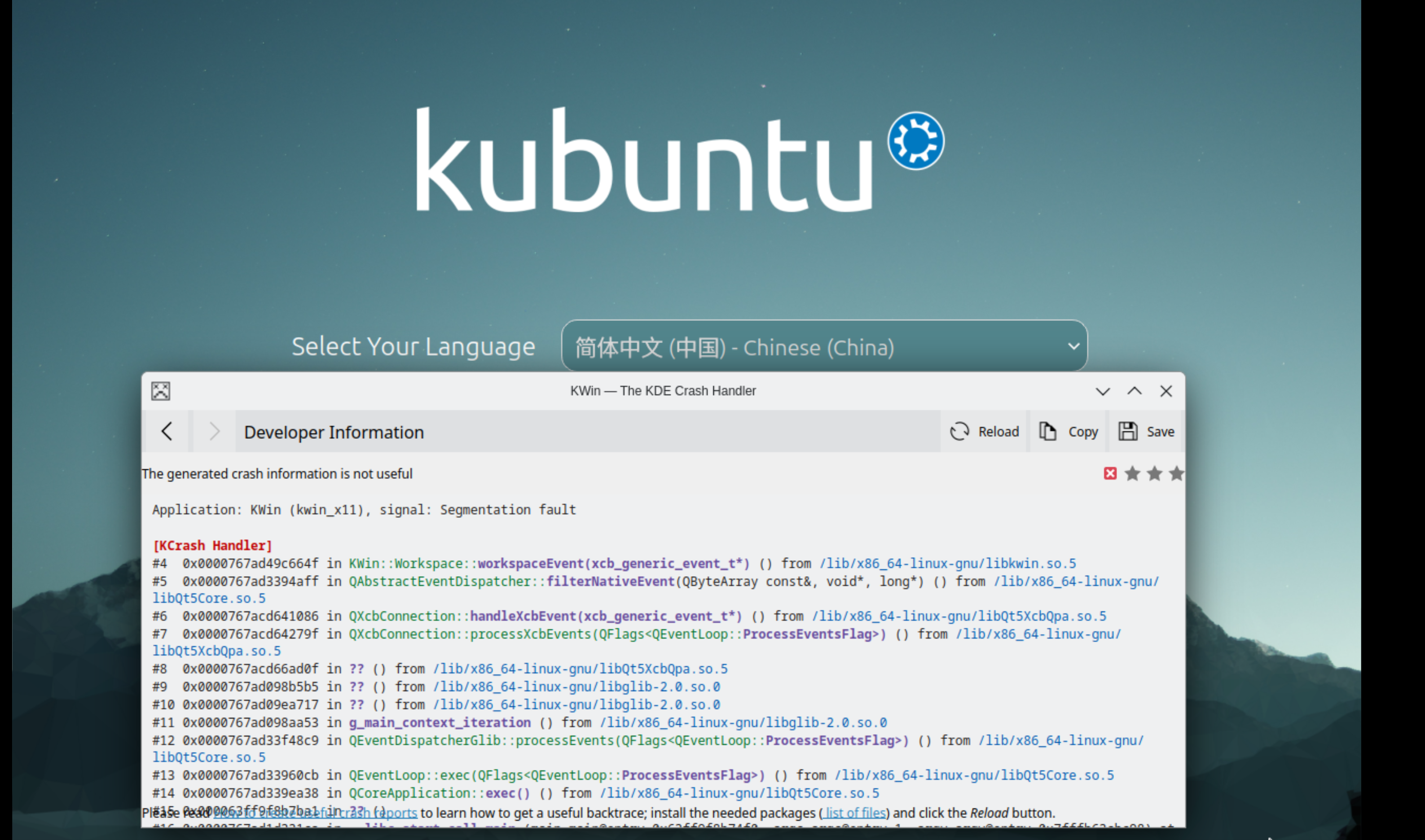
Task: Click backtrace line #11 g_main_context_iteration
Action: point(519,723)
